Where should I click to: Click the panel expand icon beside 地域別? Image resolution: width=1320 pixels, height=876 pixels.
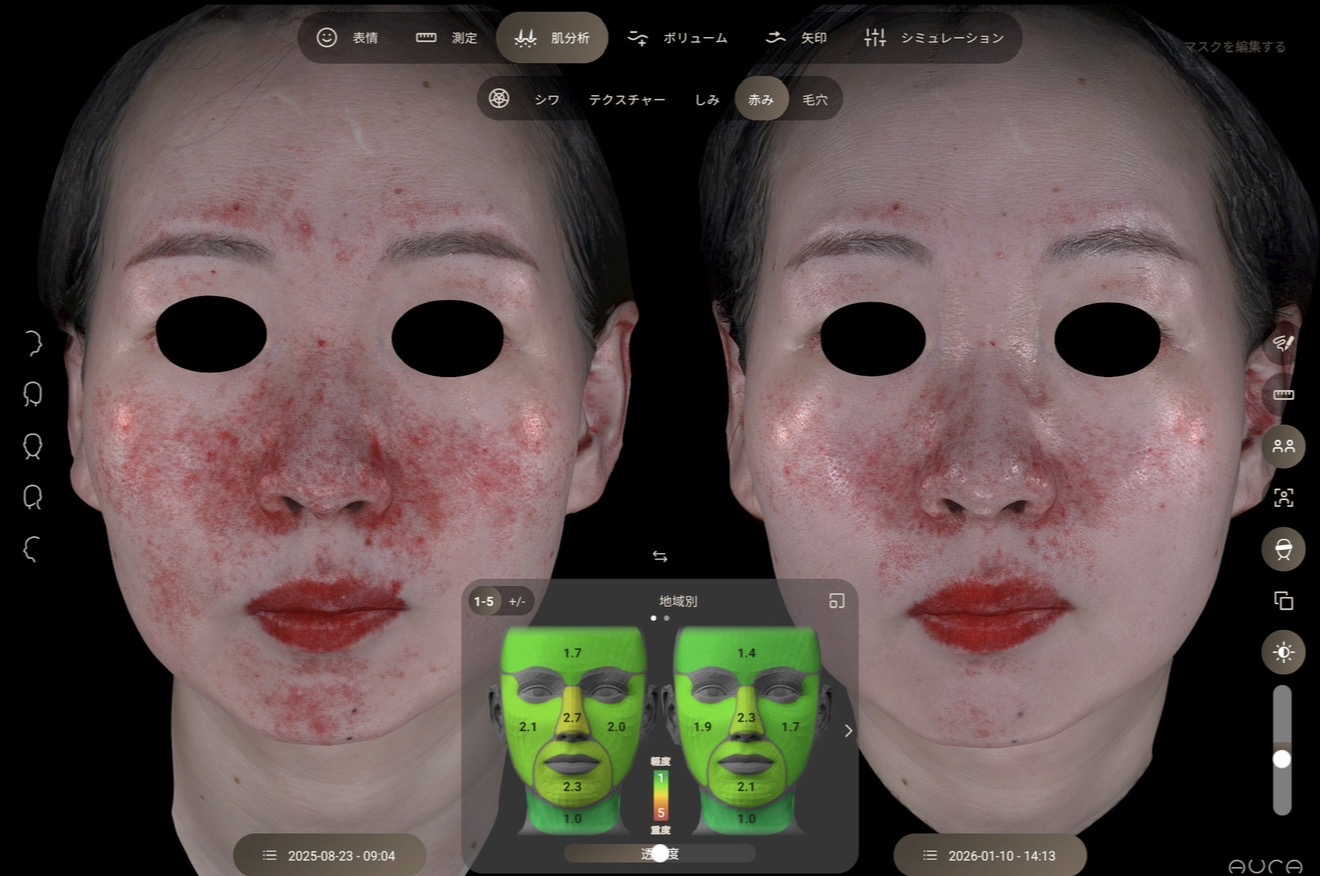[x=836, y=601]
